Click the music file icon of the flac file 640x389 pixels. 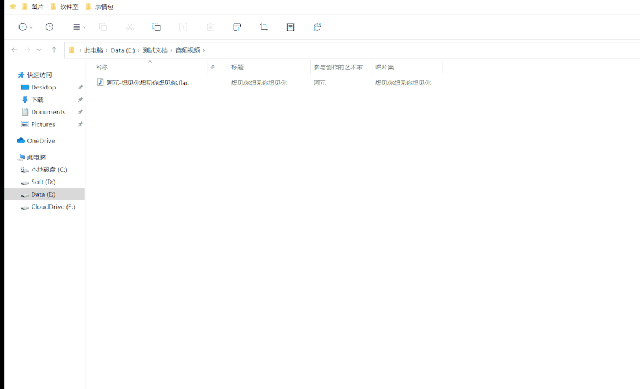pyautogui.click(x=100, y=82)
